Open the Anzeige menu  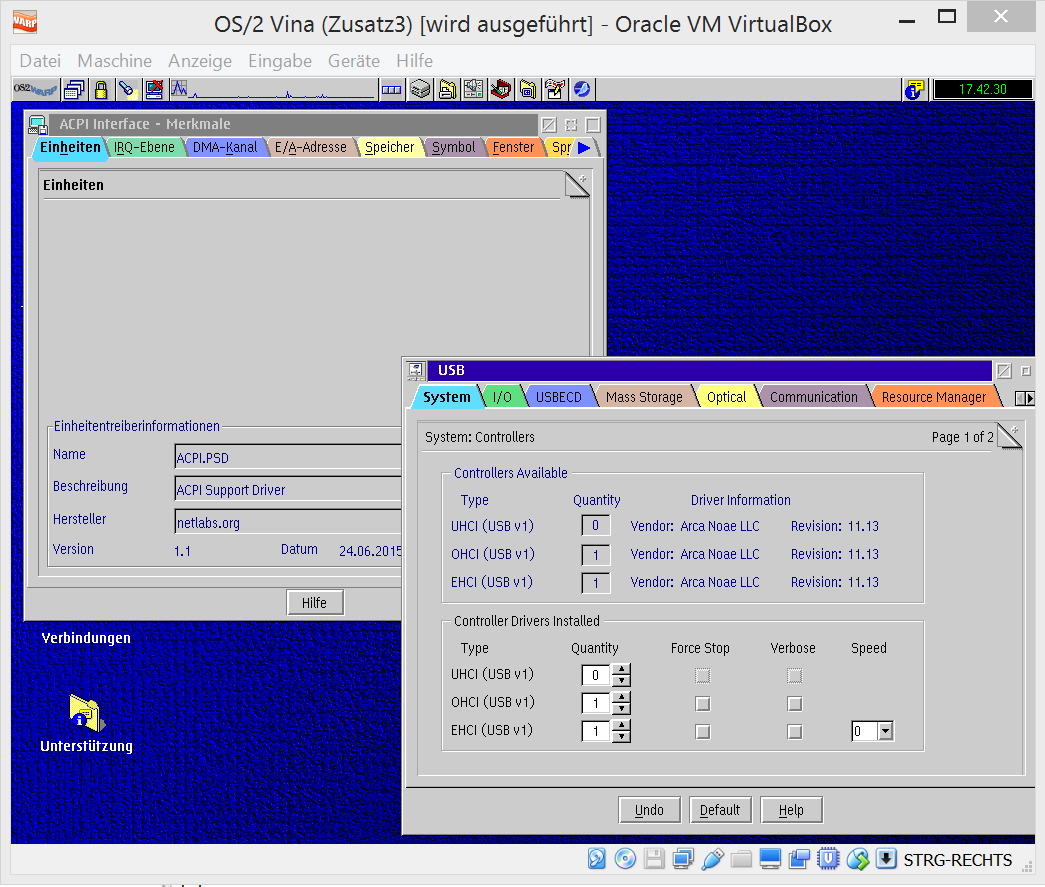(200, 61)
